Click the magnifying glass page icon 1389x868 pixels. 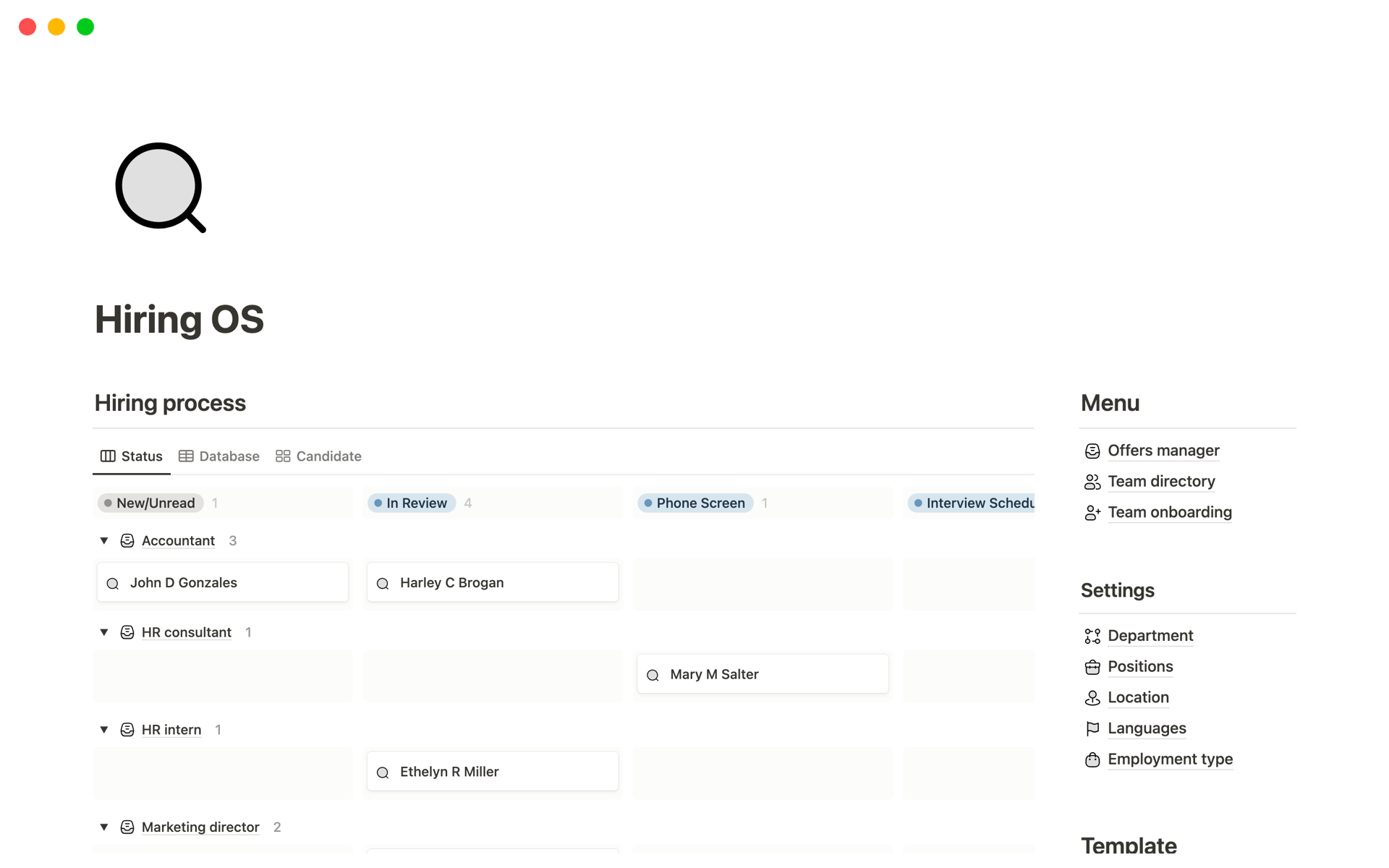click(x=160, y=187)
